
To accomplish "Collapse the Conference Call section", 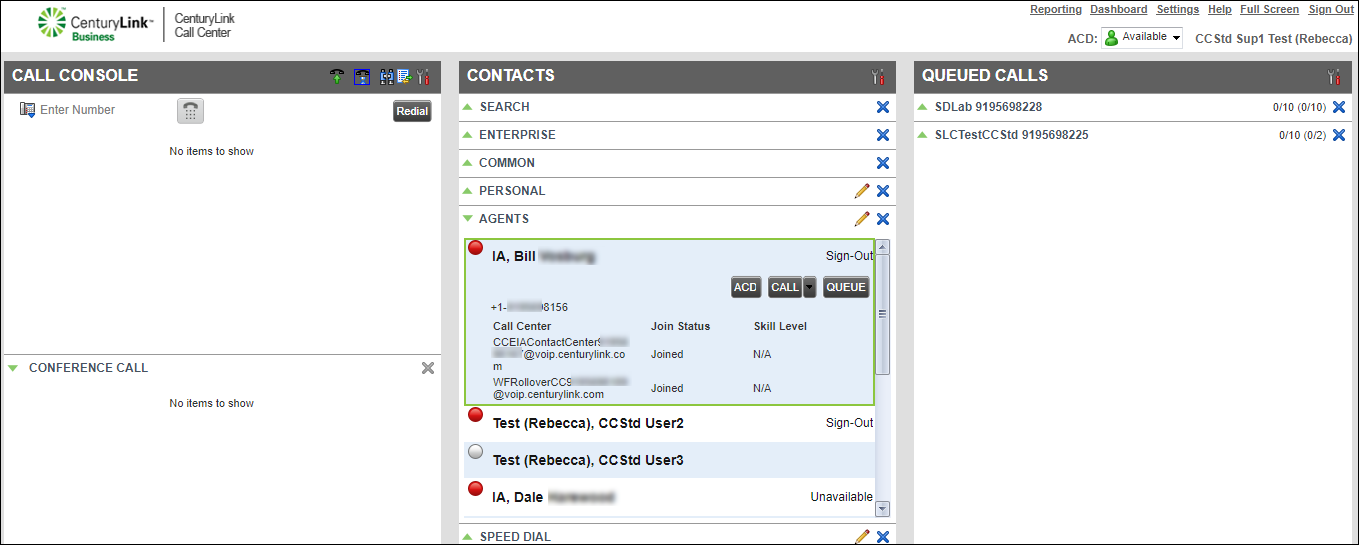I will coord(13,368).
